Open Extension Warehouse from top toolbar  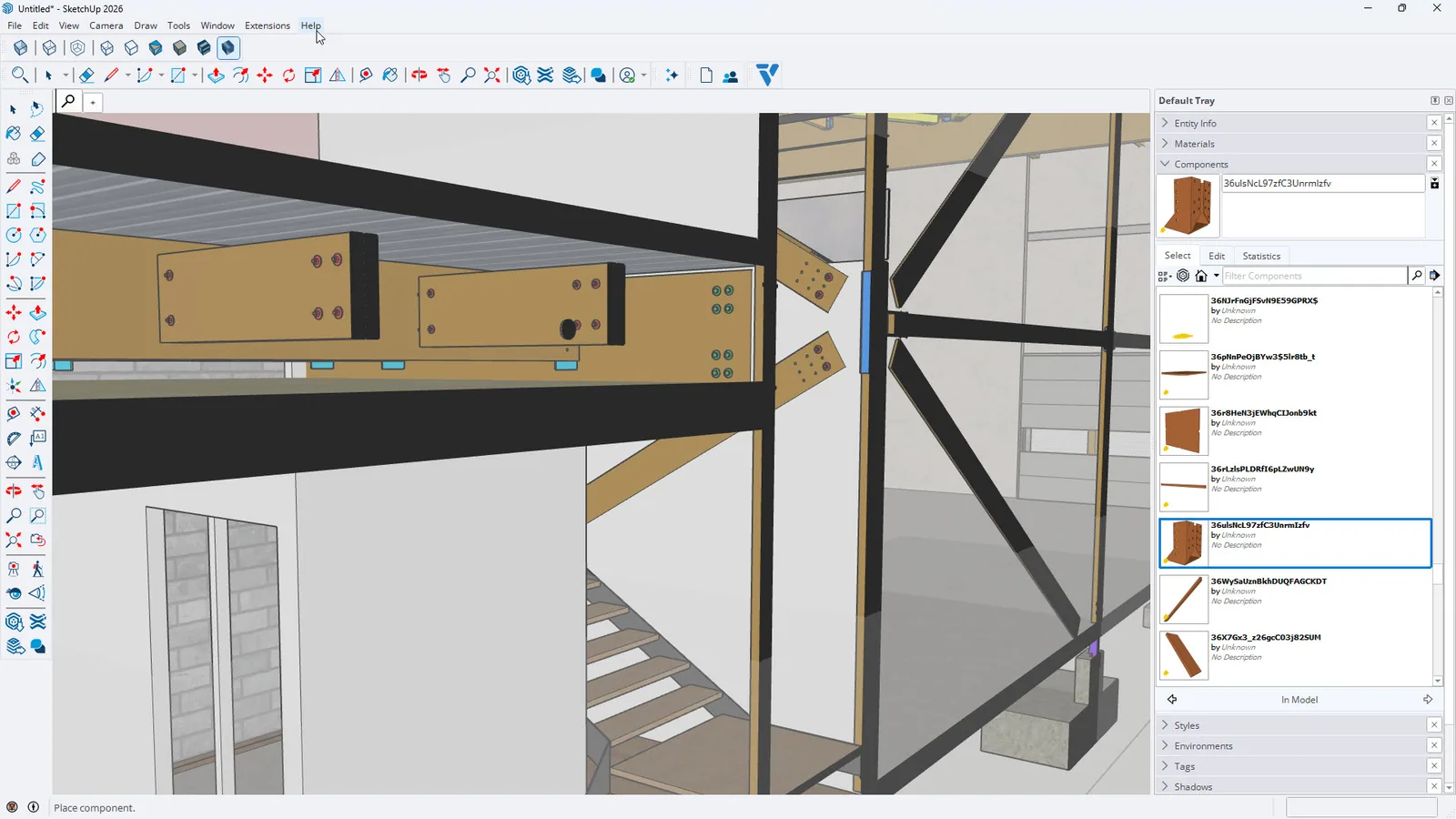pos(546,76)
